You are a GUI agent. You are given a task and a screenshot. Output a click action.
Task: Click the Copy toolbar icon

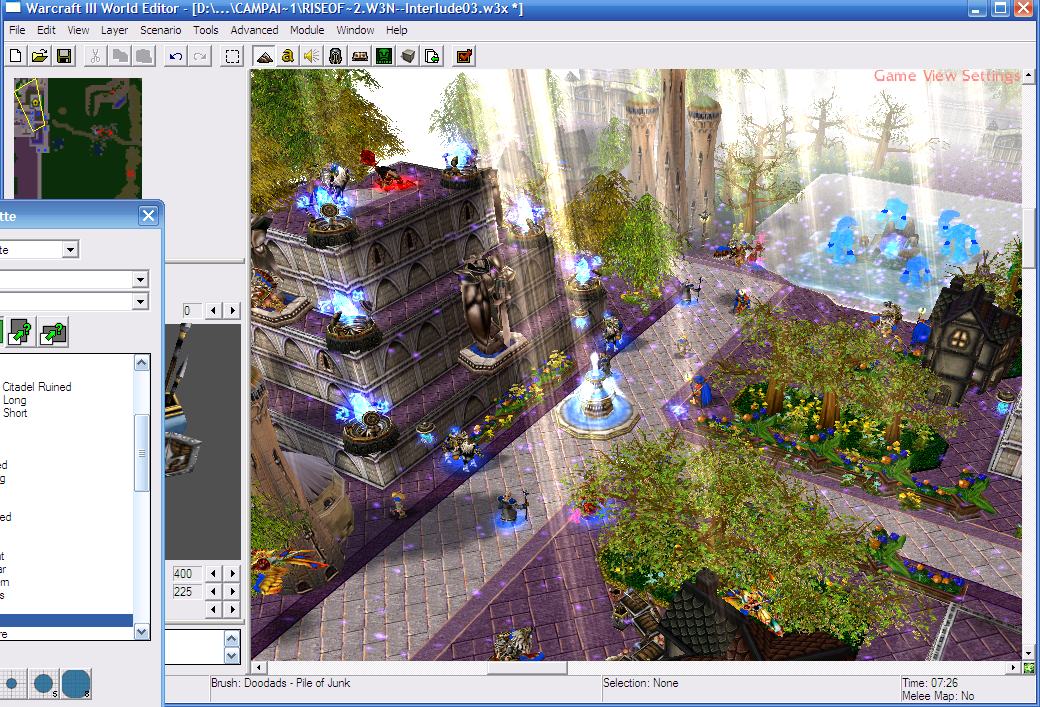point(120,56)
